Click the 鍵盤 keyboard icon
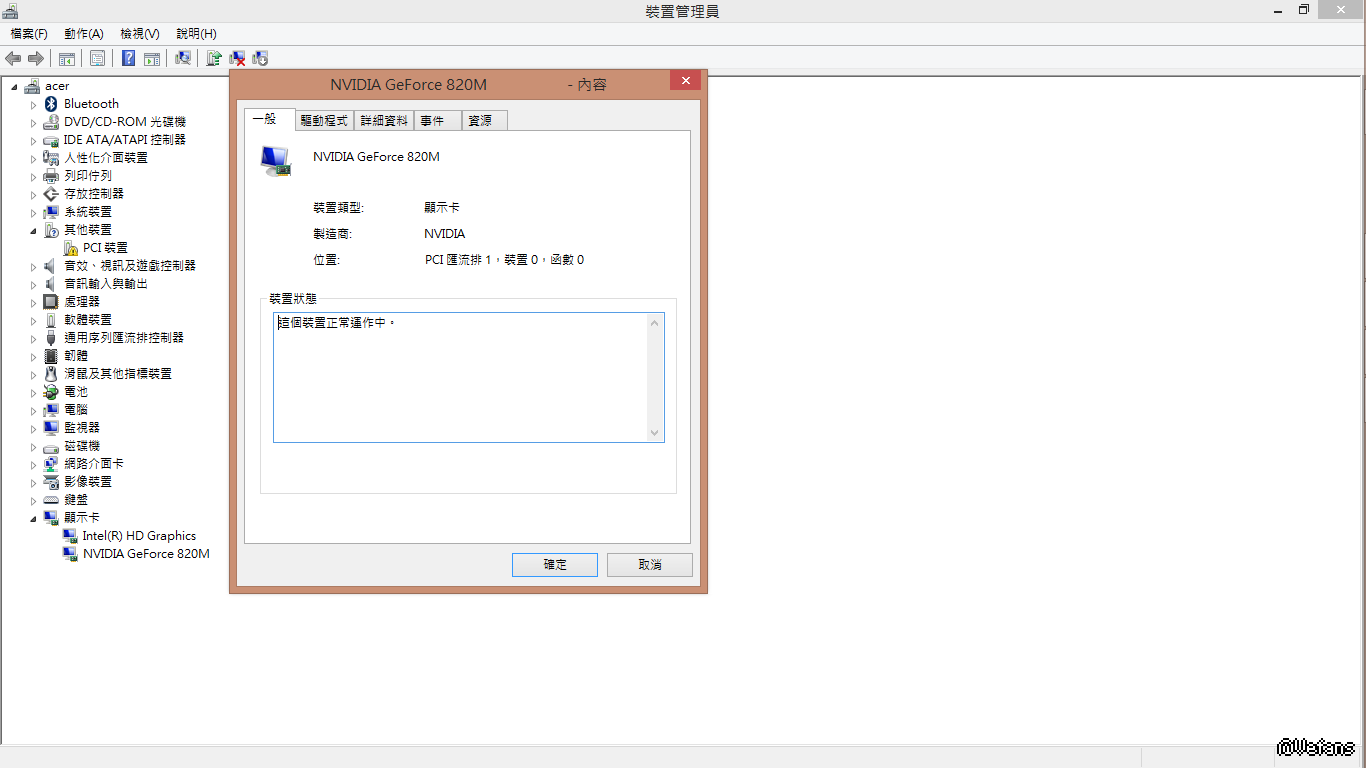 tap(51, 500)
